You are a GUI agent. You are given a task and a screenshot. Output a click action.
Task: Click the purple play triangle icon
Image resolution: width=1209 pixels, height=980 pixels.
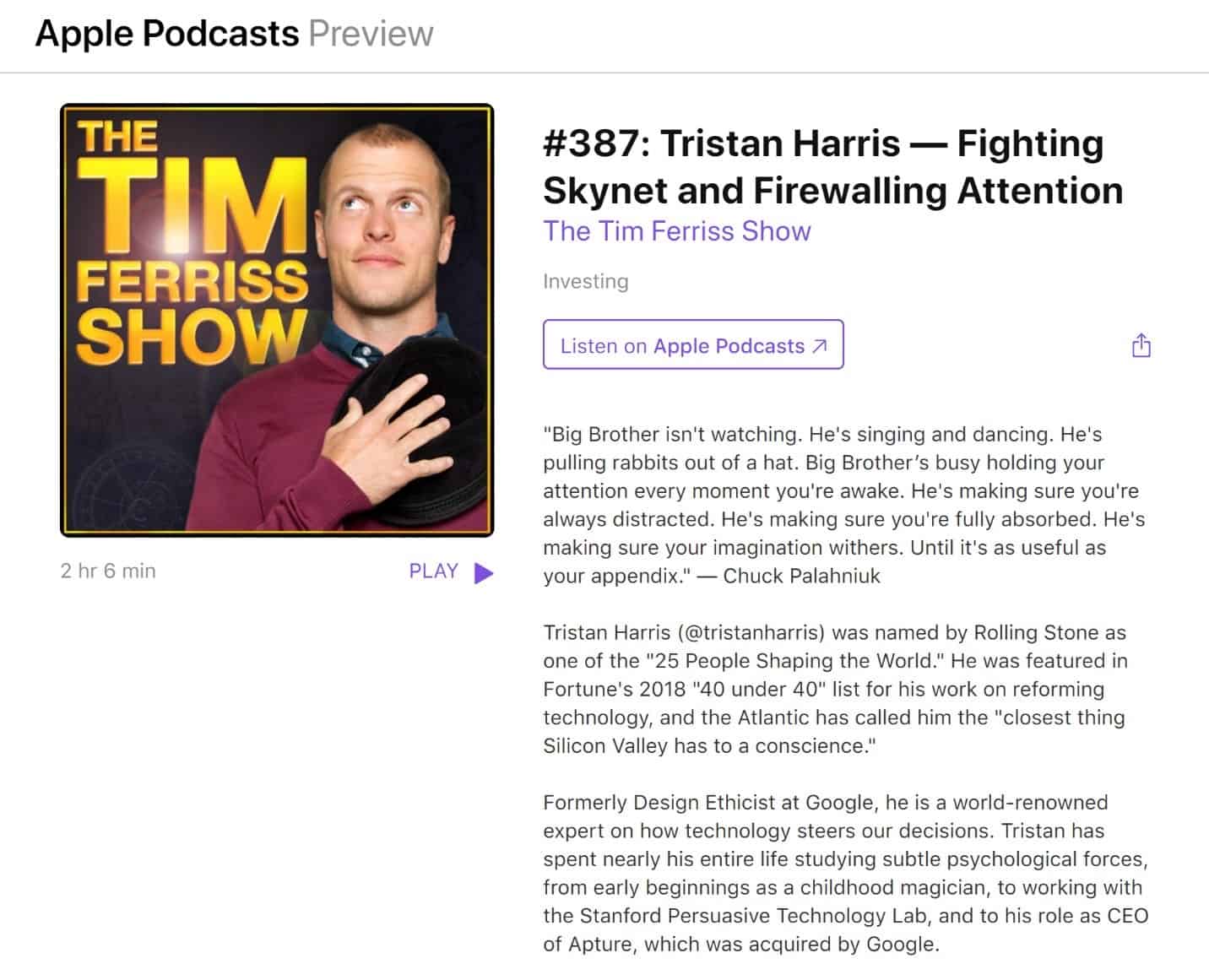point(484,573)
